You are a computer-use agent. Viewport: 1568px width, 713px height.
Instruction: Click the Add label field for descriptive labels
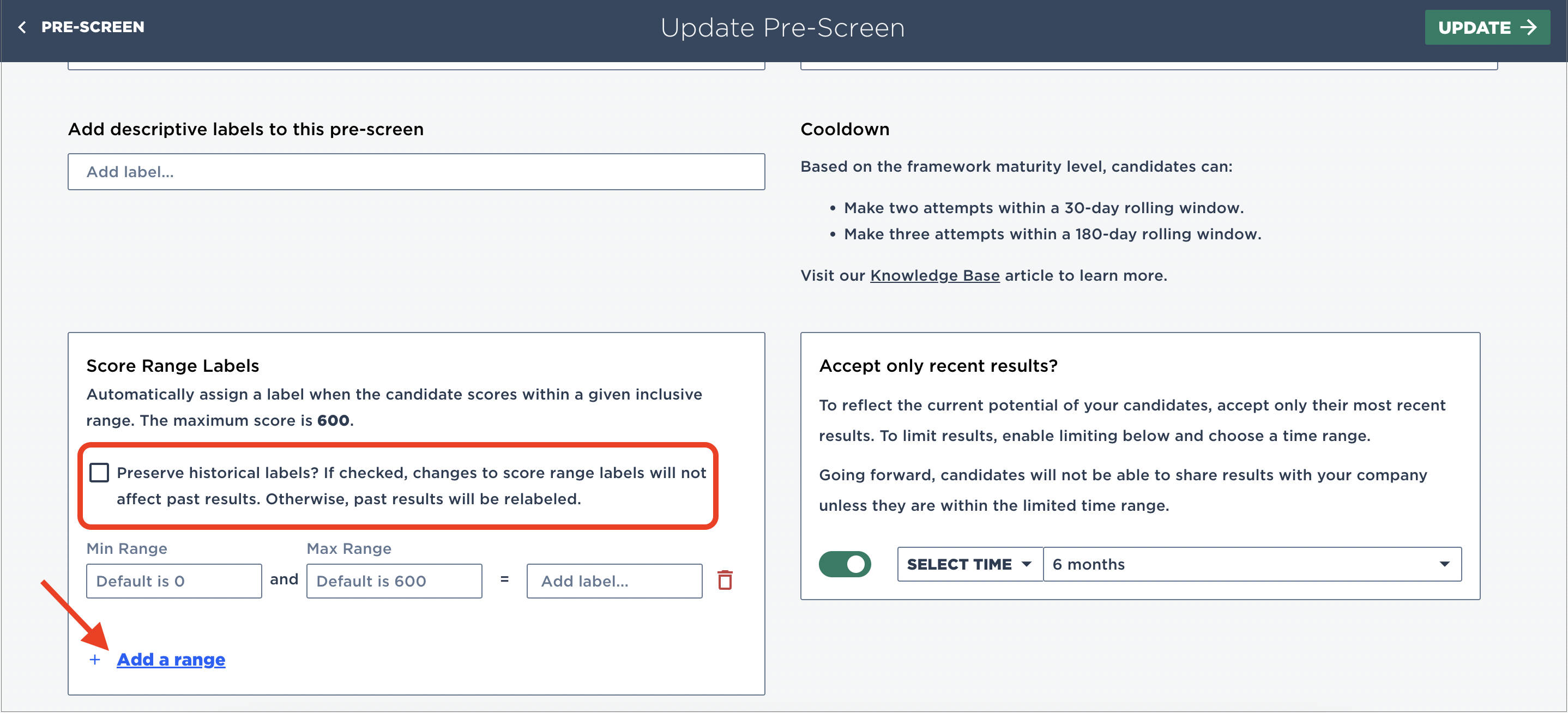[x=417, y=172]
